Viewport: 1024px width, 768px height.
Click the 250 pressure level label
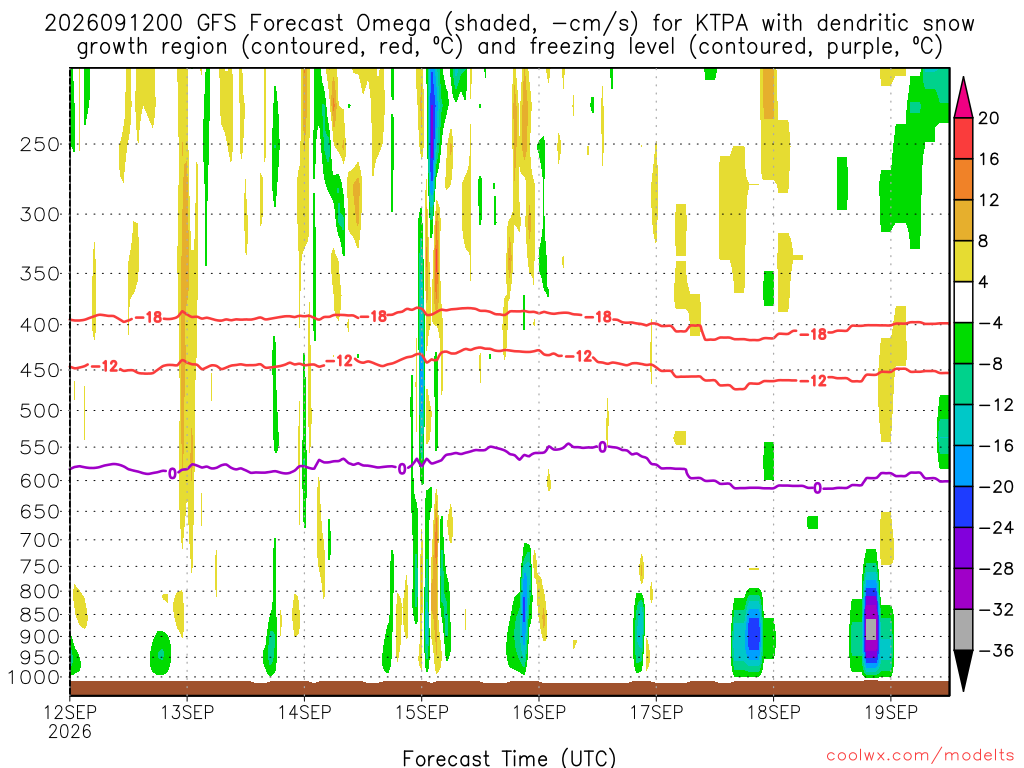tap(40, 144)
